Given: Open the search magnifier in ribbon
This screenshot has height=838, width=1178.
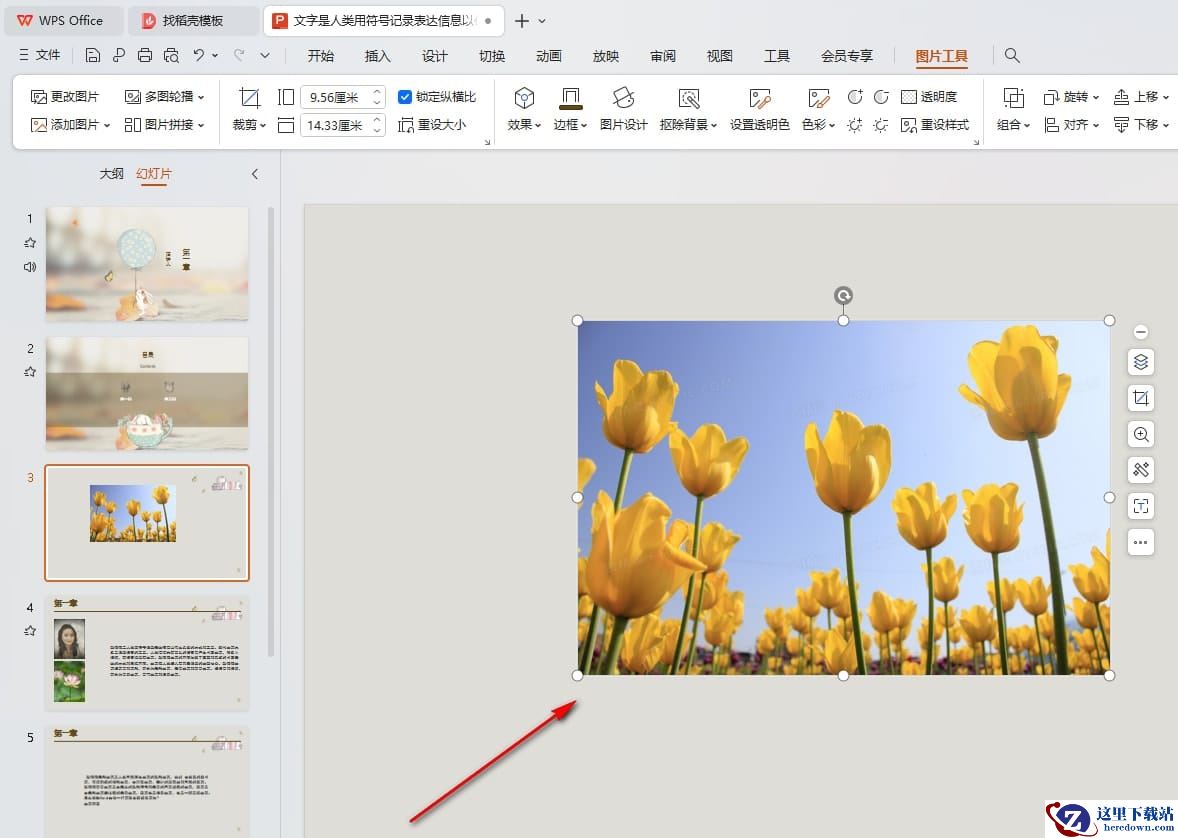Looking at the screenshot, I should click(x=1012, y=55).
